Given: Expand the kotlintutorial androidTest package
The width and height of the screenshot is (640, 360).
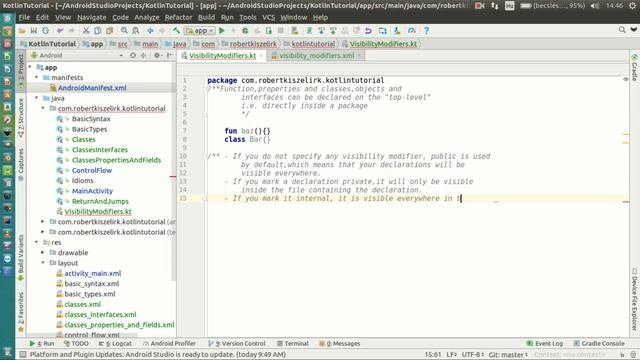Looking at the screenshot, I should 43,222.
